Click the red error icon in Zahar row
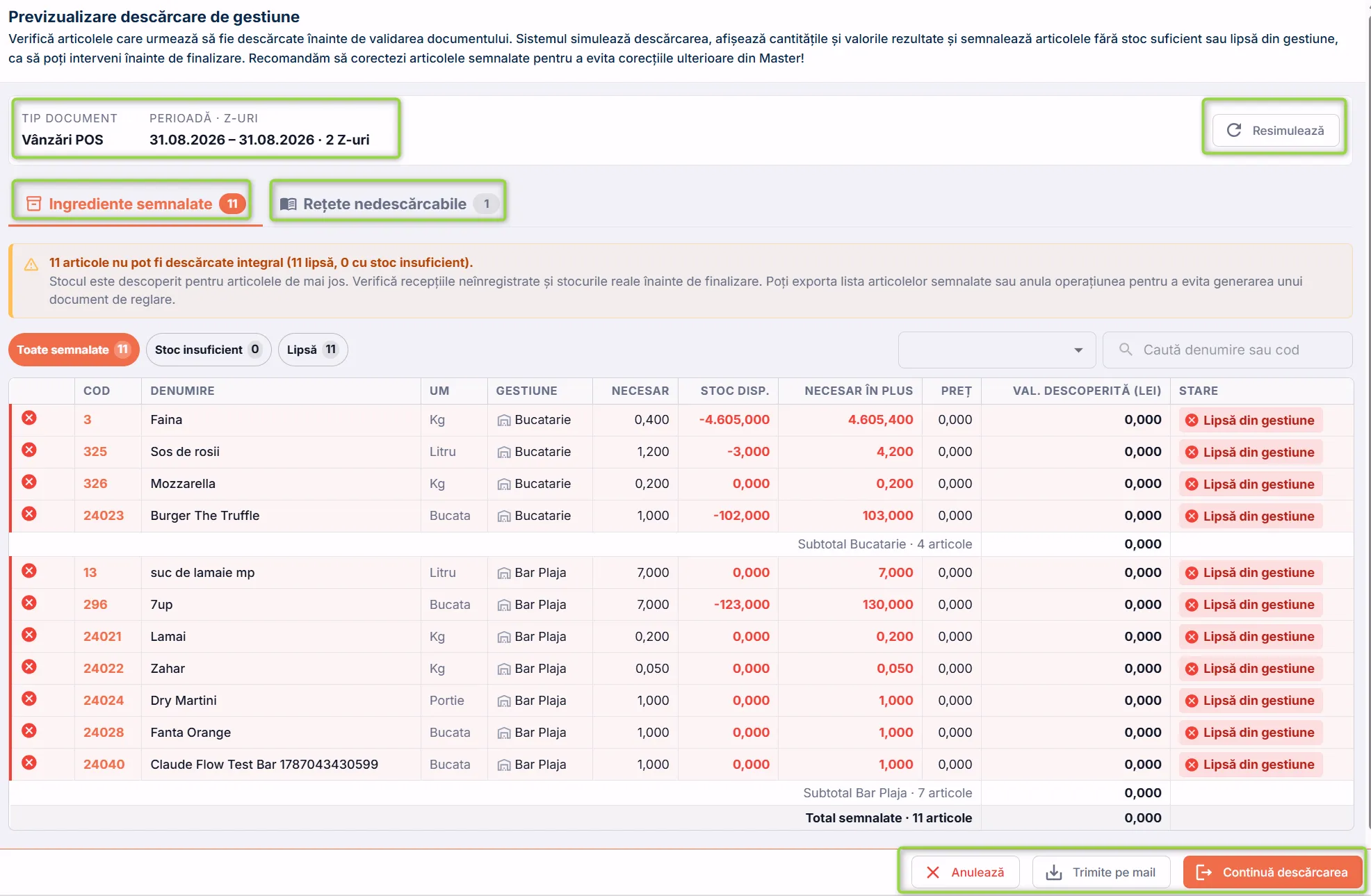 [x=29, y=667]
